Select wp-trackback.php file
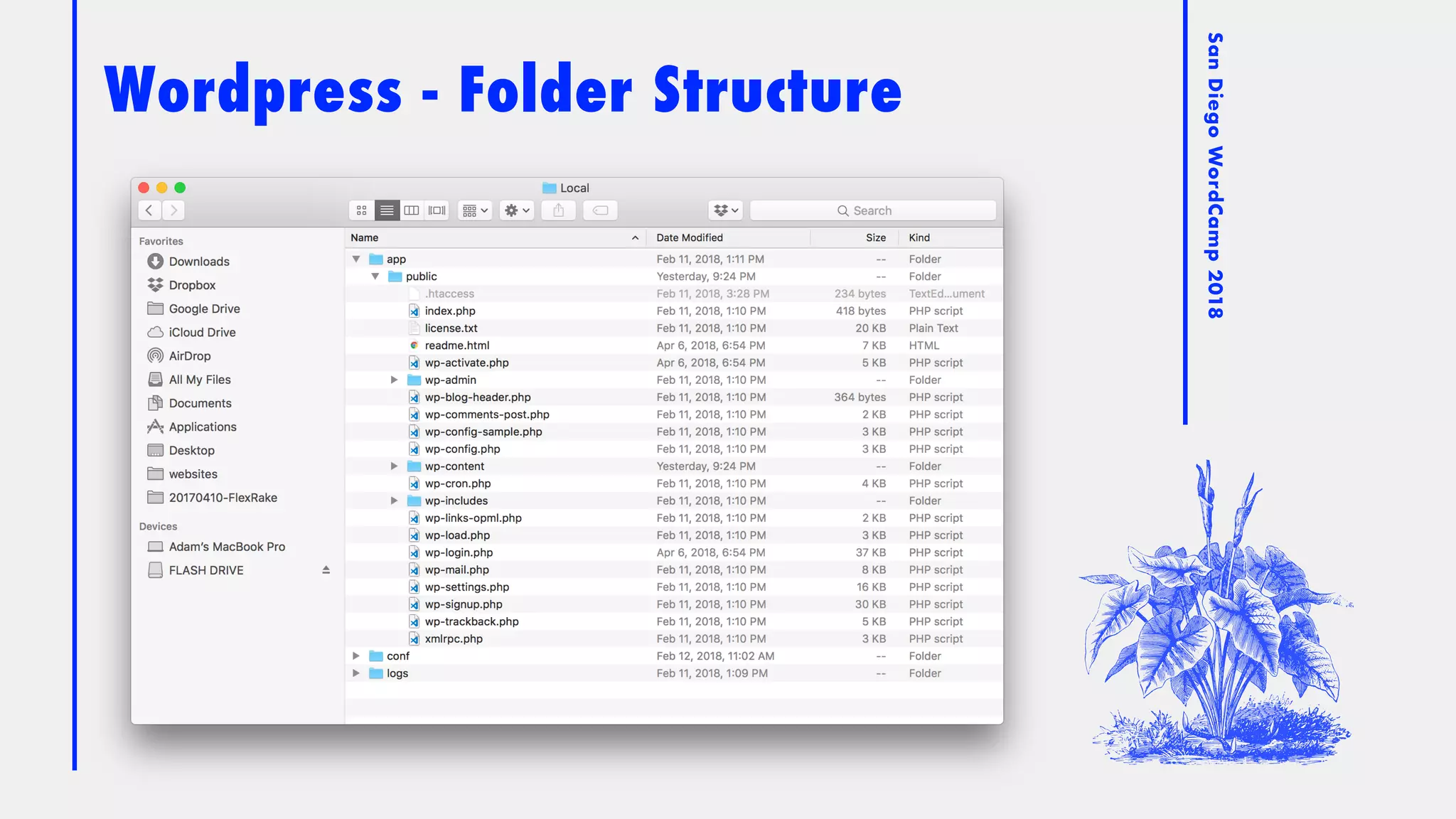The width and height of the screenshot is (1456, 819). point(674,621)
